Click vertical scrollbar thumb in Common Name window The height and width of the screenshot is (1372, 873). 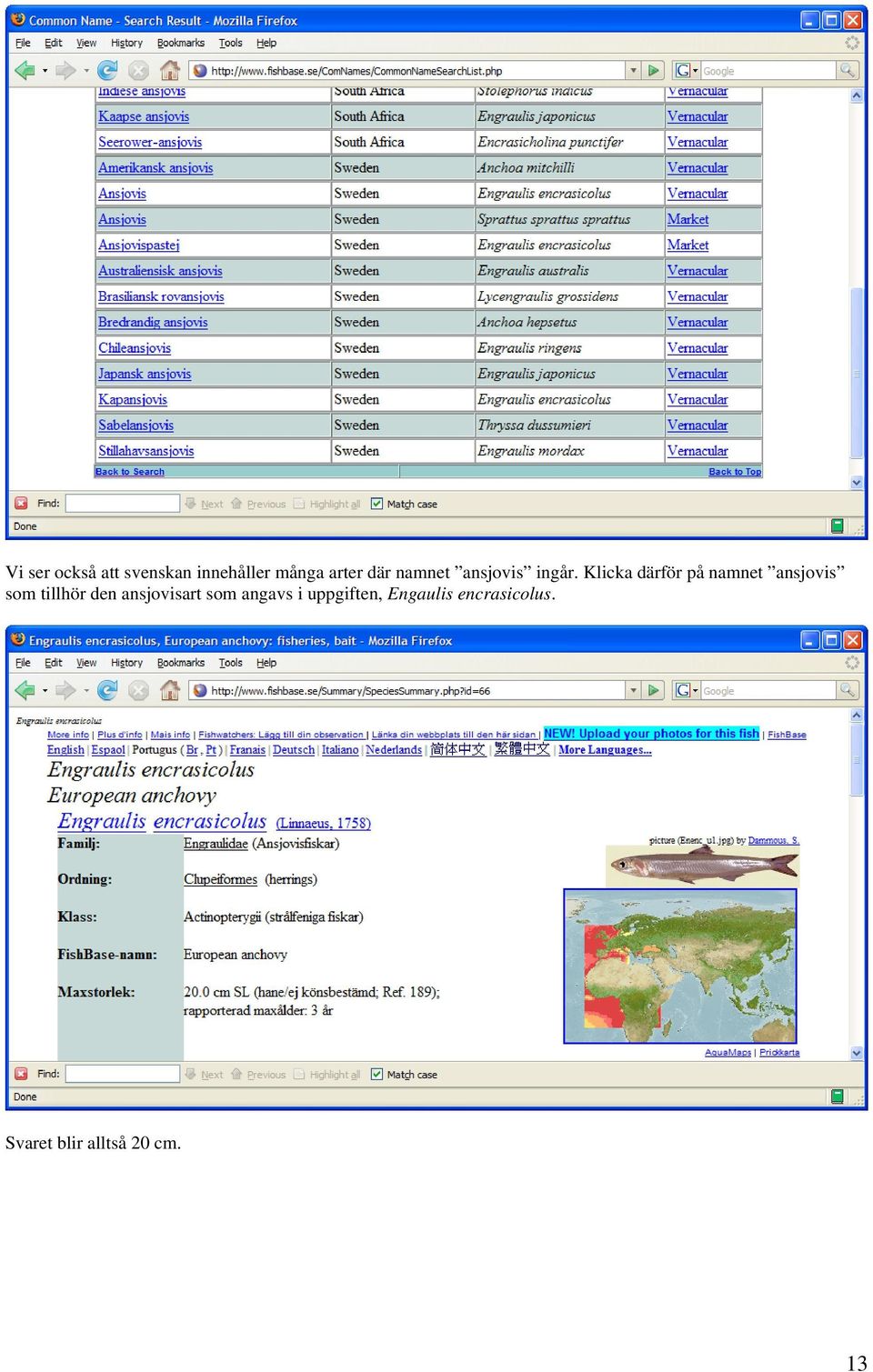(x=856, y=373)
